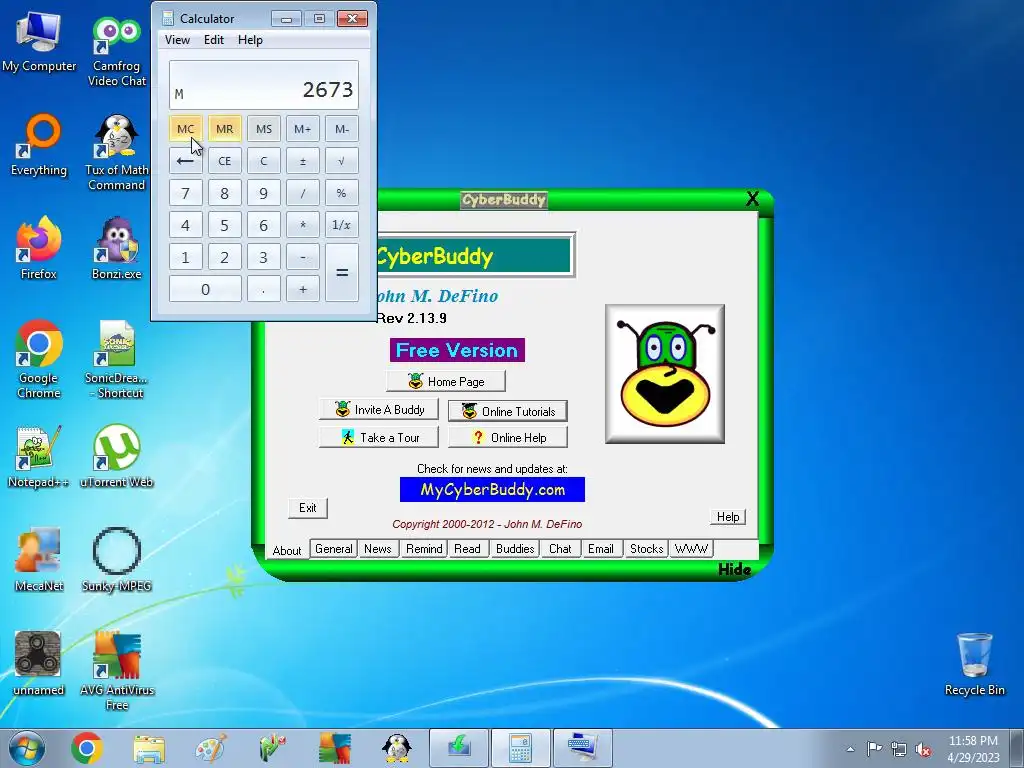Image resolution: width=1024 pixels, height=768 pixels.
Task: Select the AVG AntiVirus Free desktop icon
Action: click(x=116, y=671)
